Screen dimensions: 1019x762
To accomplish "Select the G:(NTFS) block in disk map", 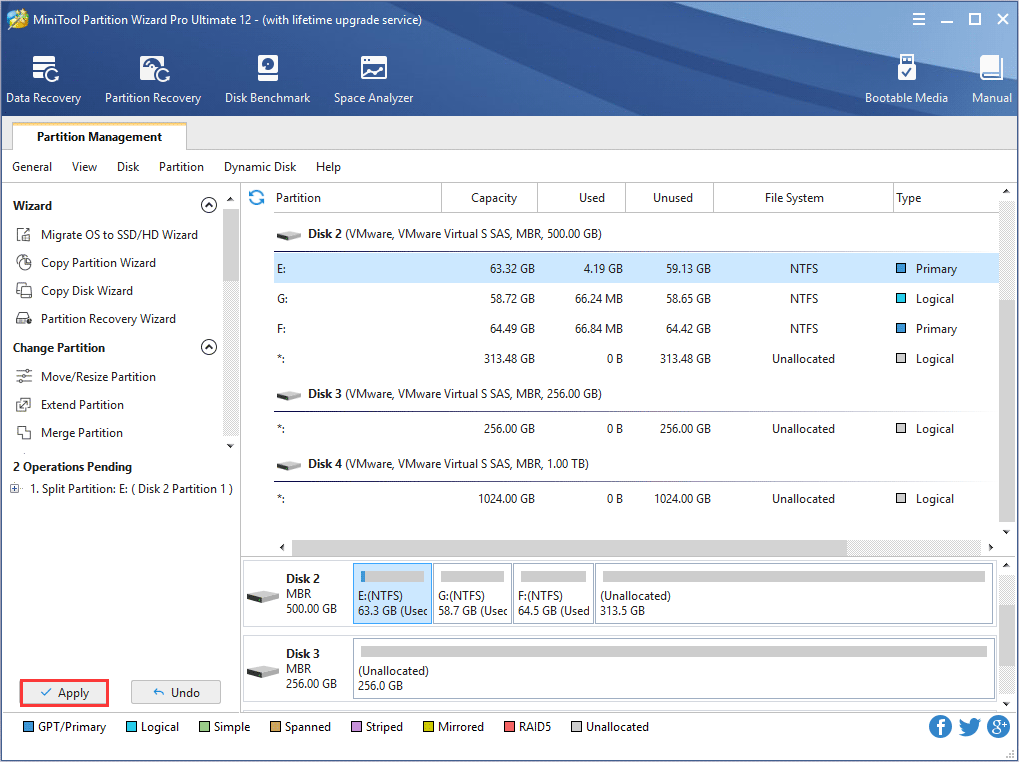I will click(x=472, y=594).
